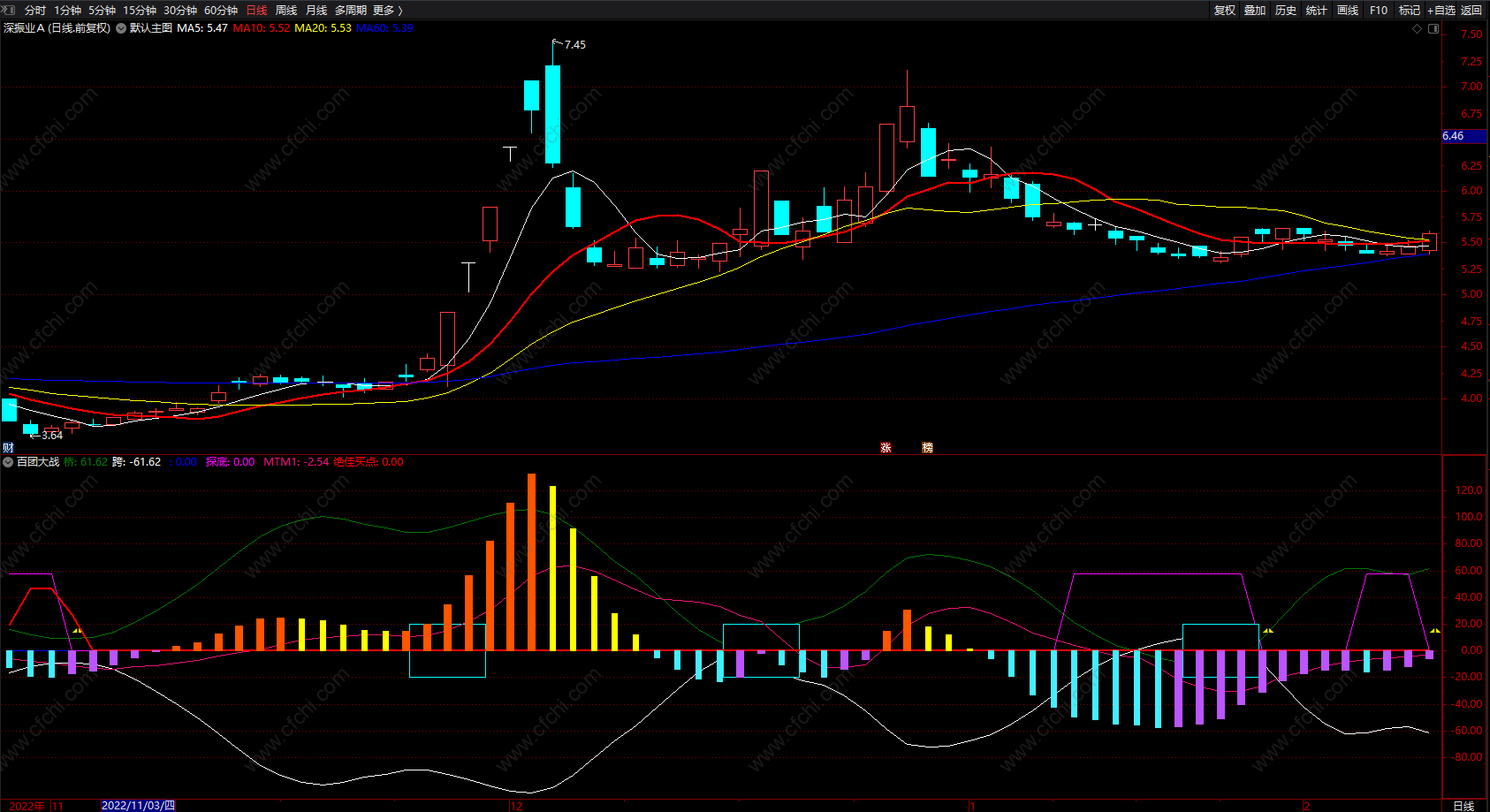Viewport: 1490px width, 812px height.
Task: Select the 日线 daily chart tab
Action: tap(256, 11)
